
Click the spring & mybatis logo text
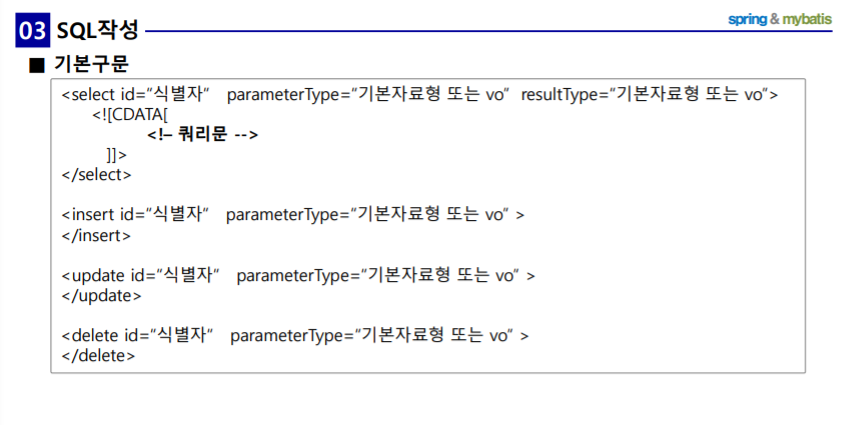pos(778,19)
